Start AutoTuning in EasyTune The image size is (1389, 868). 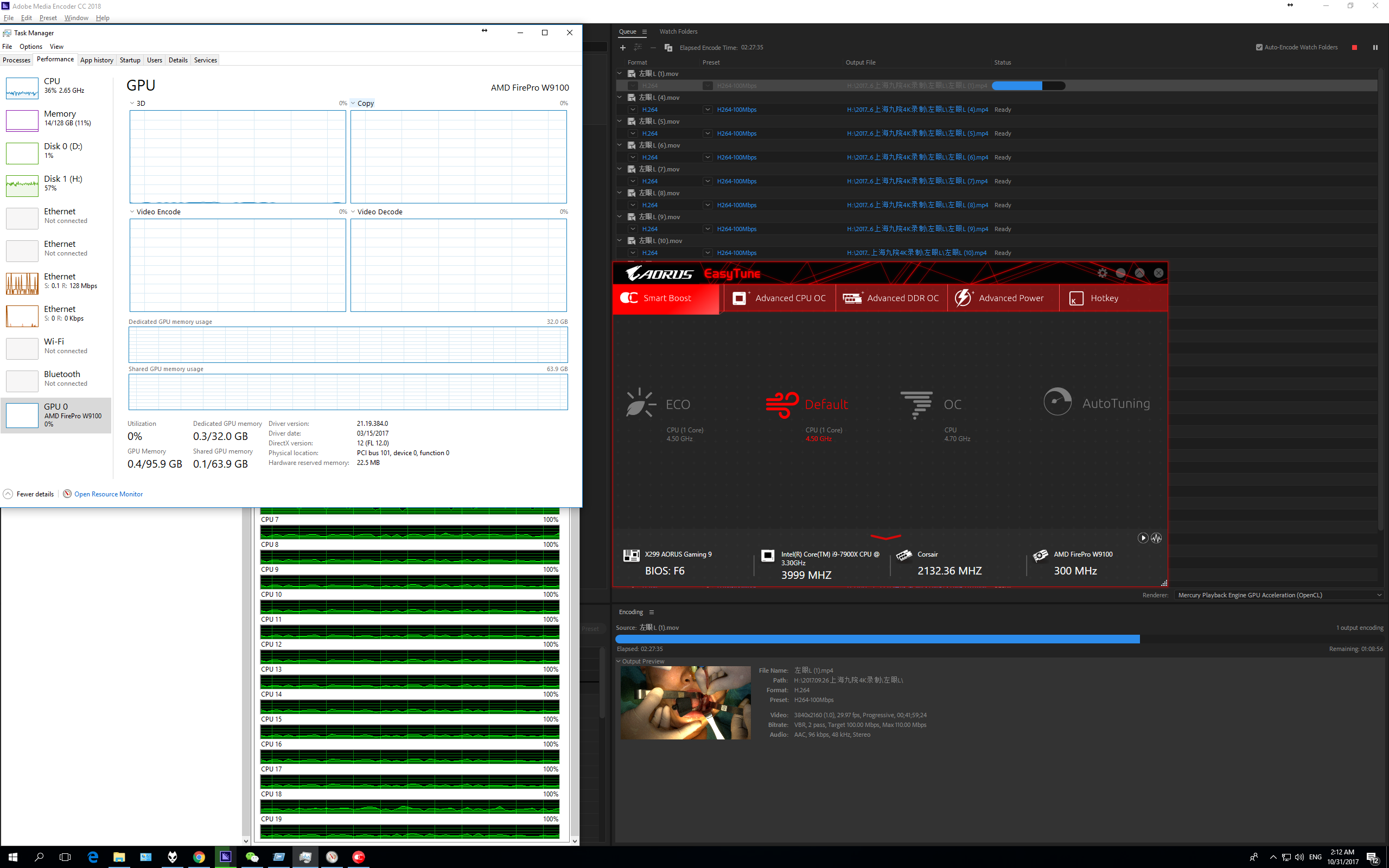click(x=1096, y=402)
